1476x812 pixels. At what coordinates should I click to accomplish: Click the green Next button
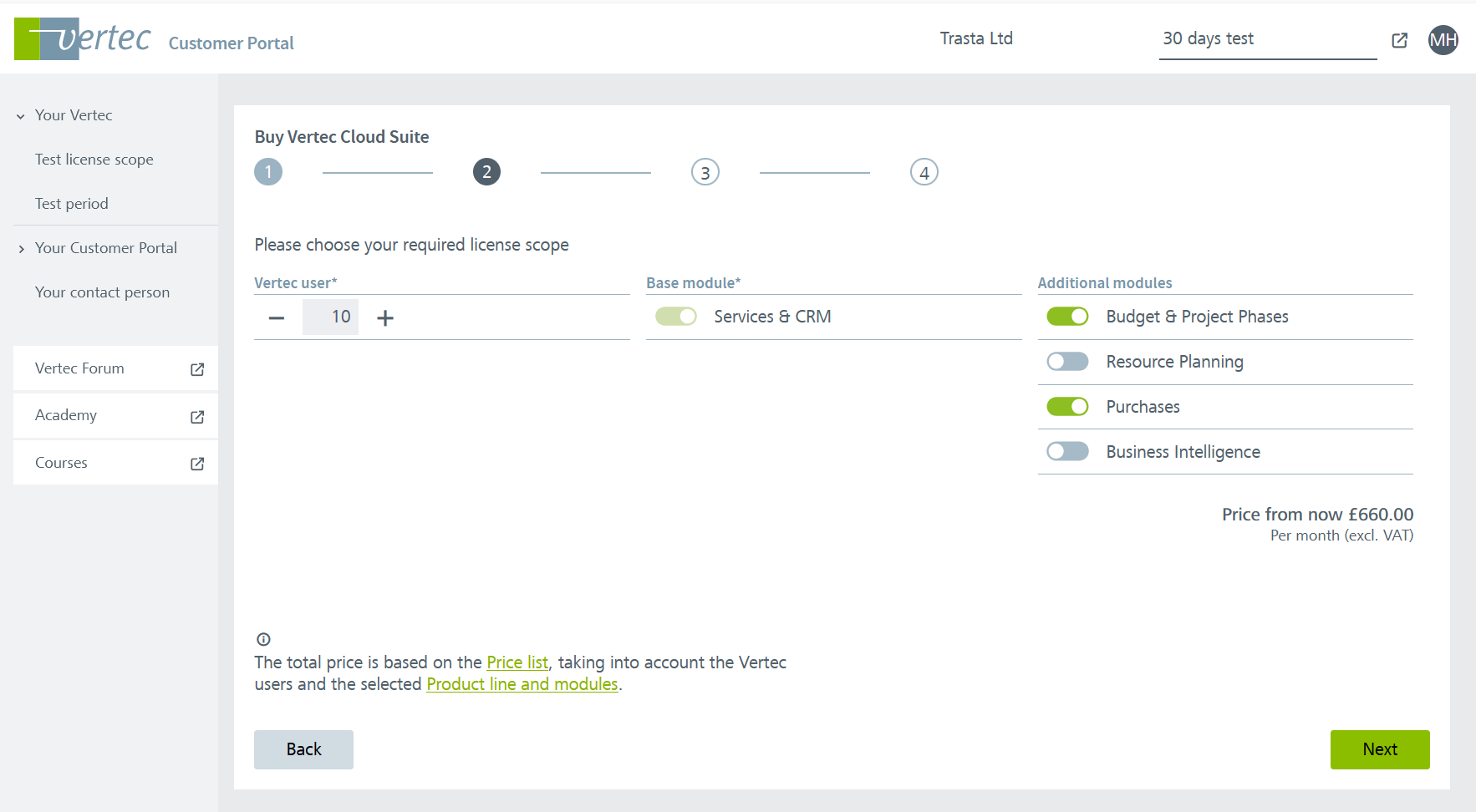[x=1379, y=749]
